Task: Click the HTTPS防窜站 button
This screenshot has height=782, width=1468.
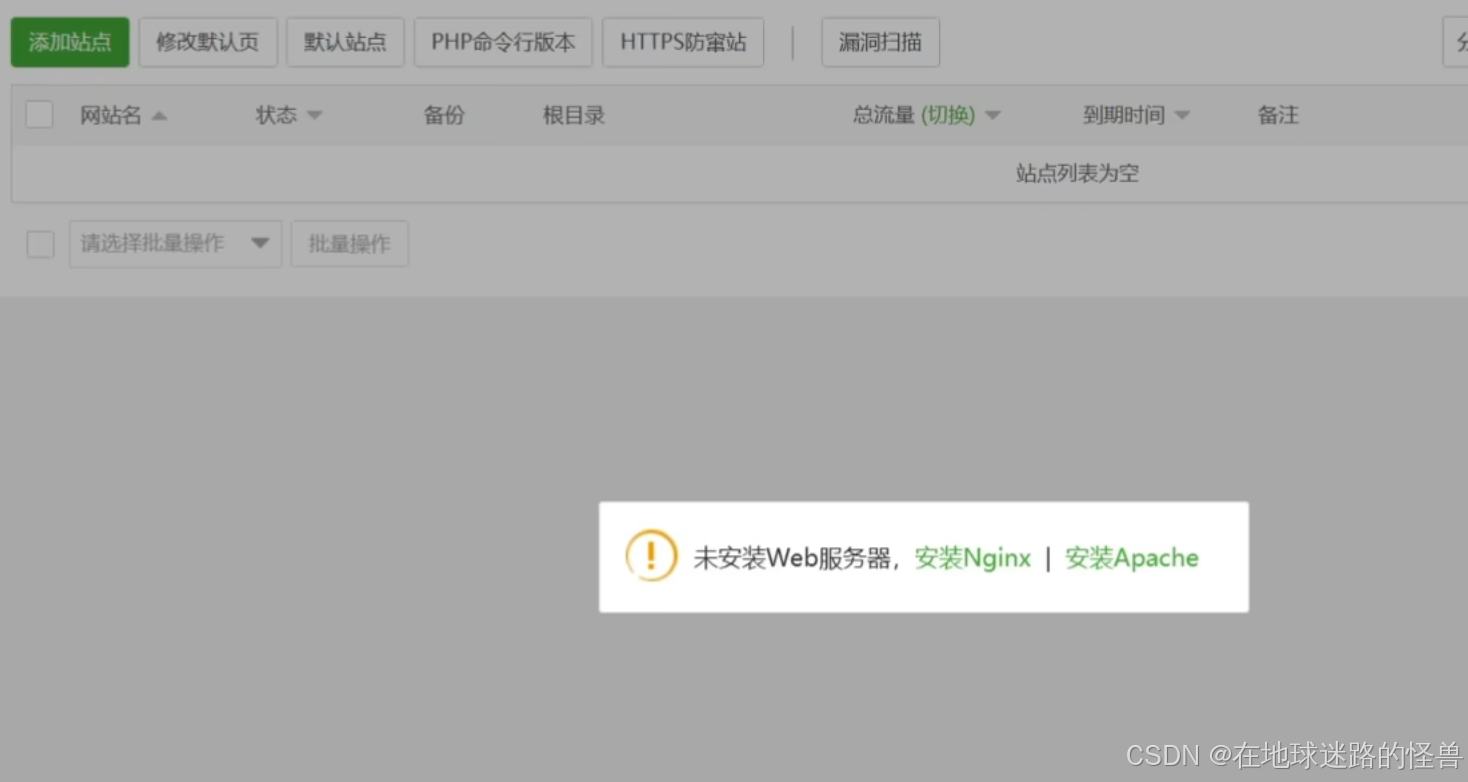Action: click(x=683, y=42)
